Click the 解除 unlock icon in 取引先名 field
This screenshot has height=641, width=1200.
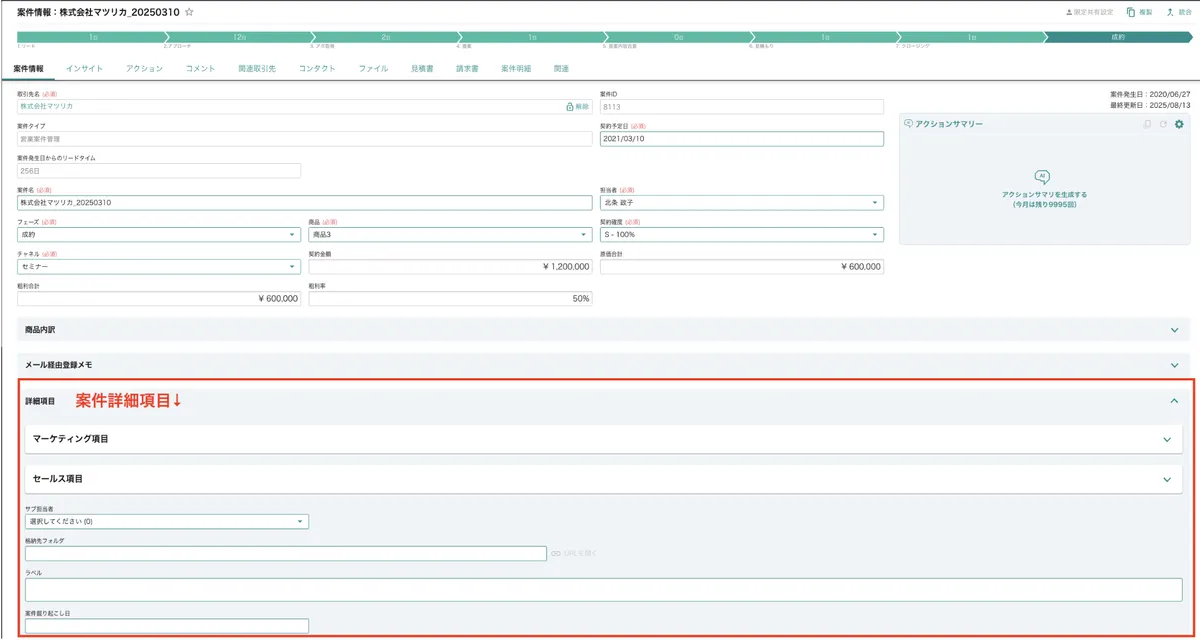tap(577, 106)
